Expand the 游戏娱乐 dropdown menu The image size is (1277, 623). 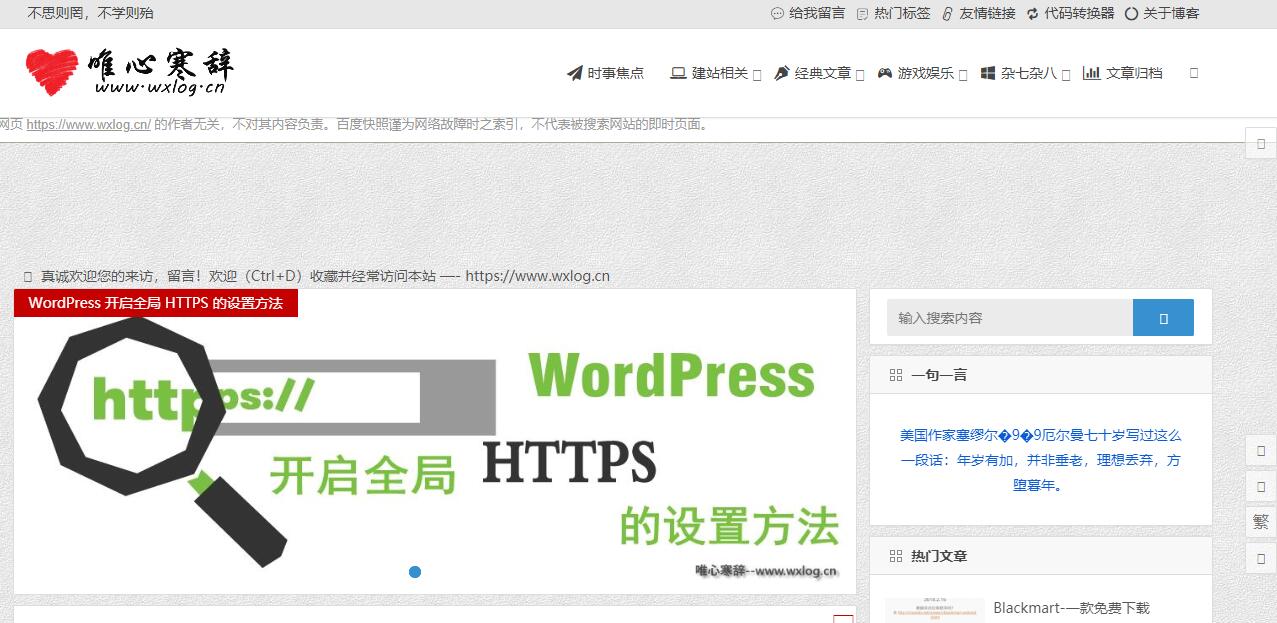tap(922, 73)
